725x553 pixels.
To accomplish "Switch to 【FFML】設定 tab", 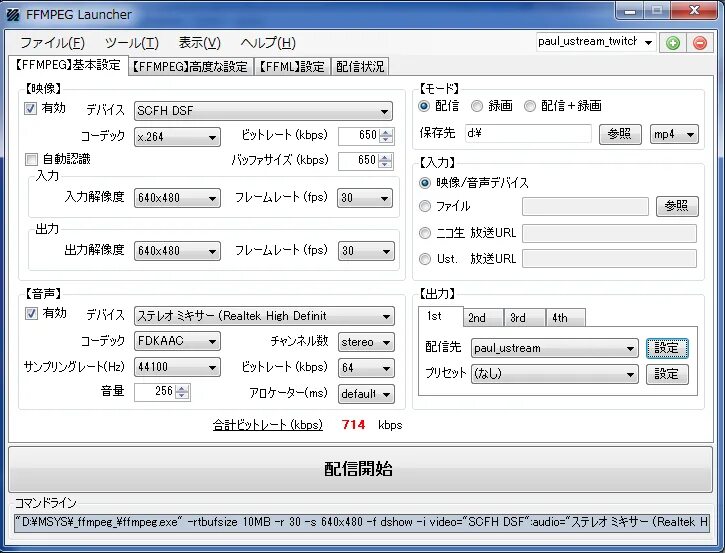I will pos(292,67).
